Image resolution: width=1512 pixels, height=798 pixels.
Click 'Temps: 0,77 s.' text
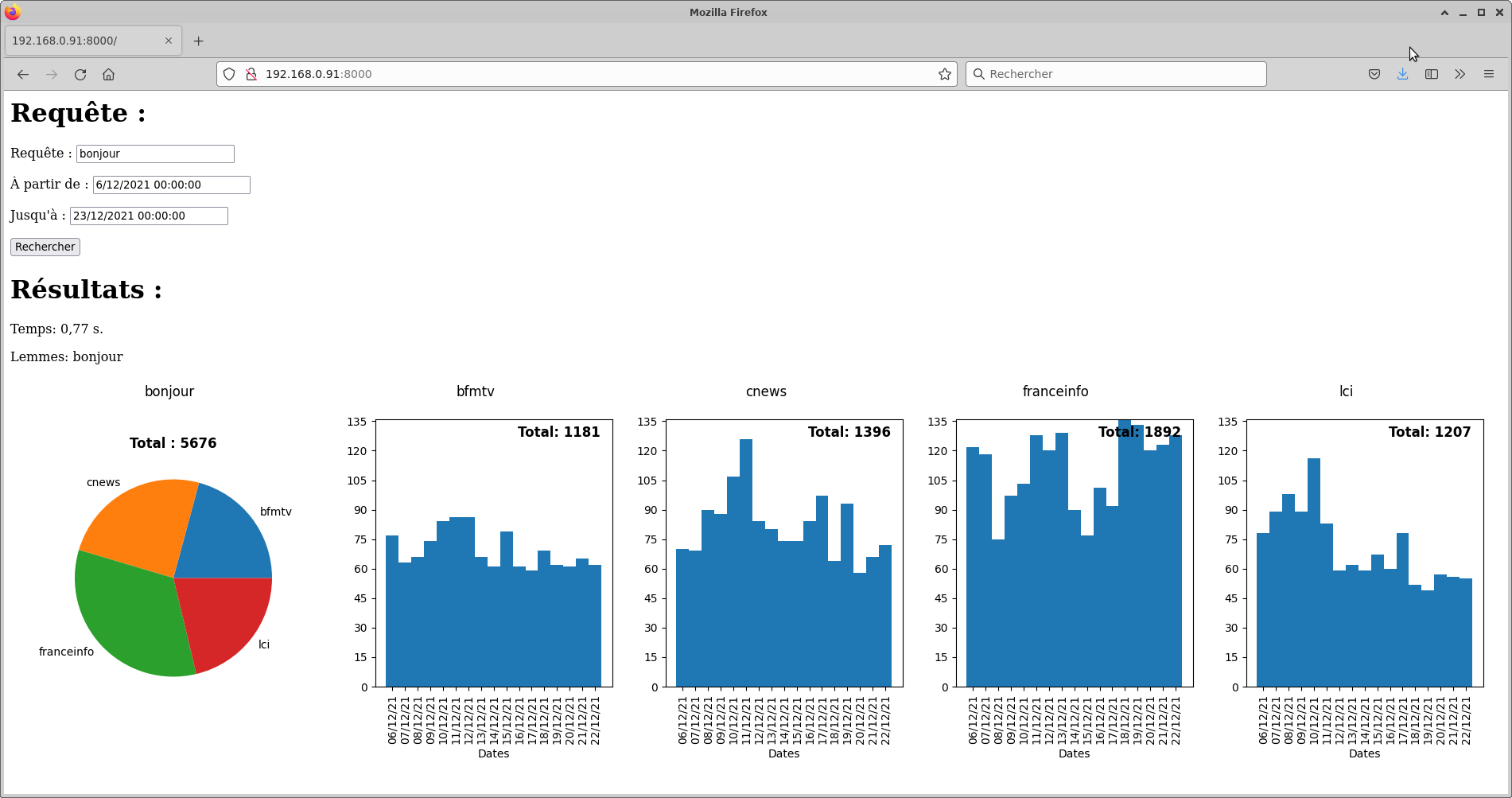[x=56, y=329]
